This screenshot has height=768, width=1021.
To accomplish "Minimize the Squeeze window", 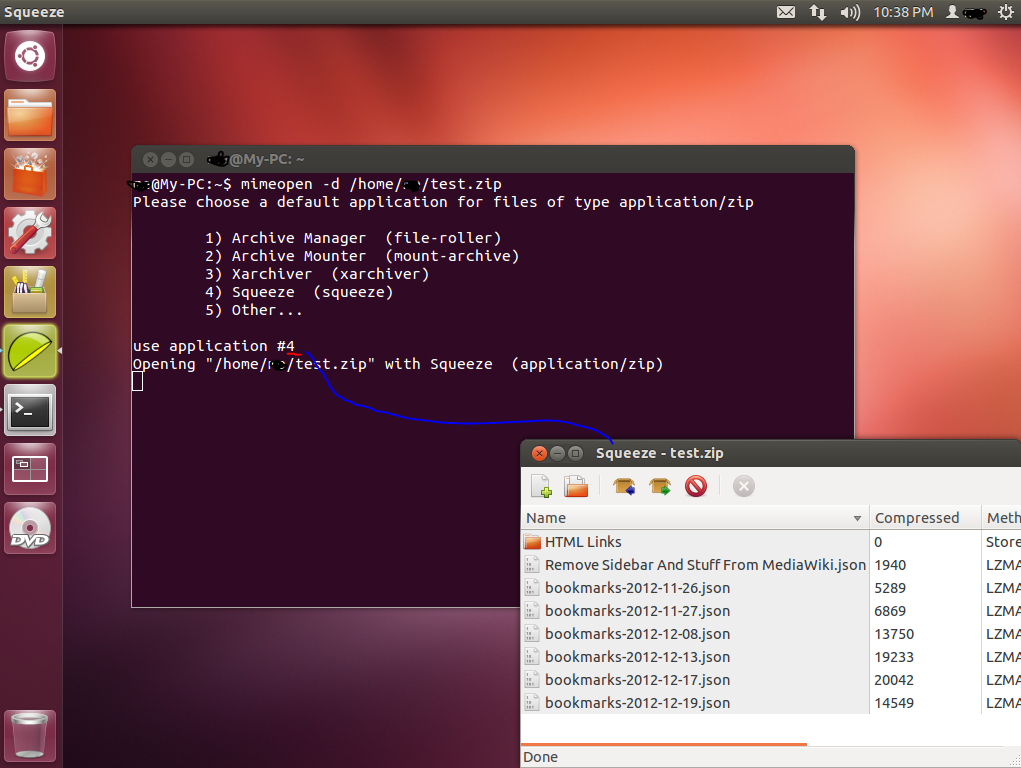I will (557, 453).
